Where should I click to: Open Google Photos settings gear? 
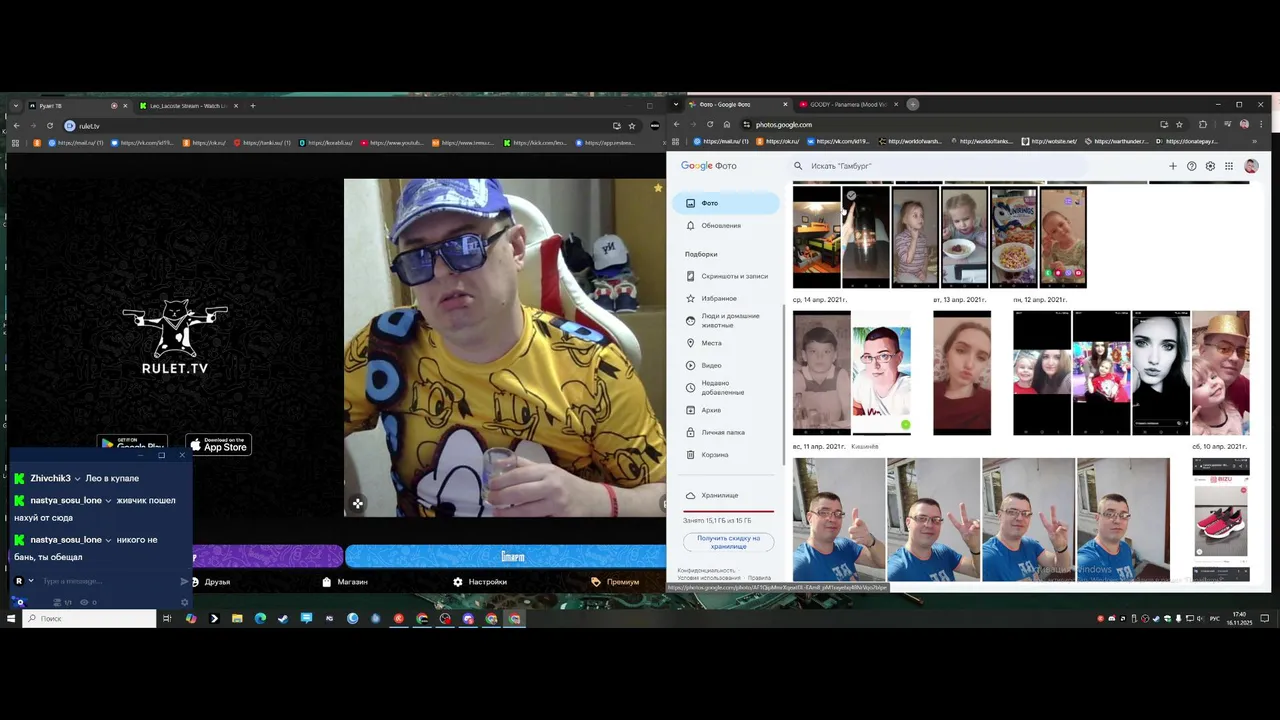pyautogui.click(x=1210, y=166)
